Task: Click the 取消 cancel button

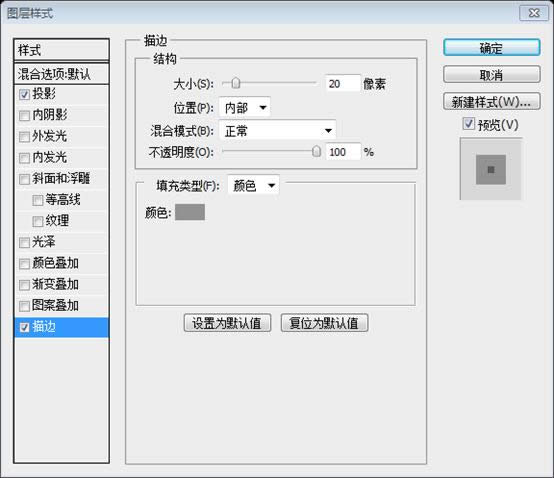Action: point(491,75)
